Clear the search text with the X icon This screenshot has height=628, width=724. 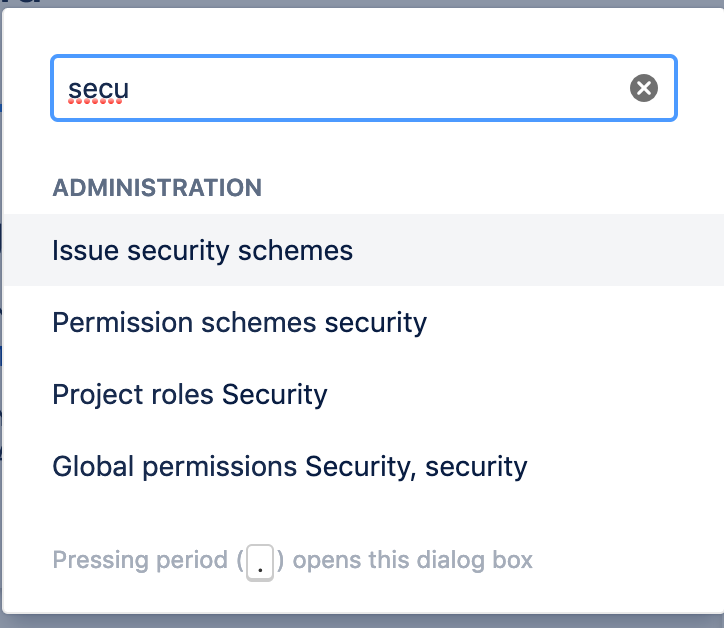tap(644, 89)
